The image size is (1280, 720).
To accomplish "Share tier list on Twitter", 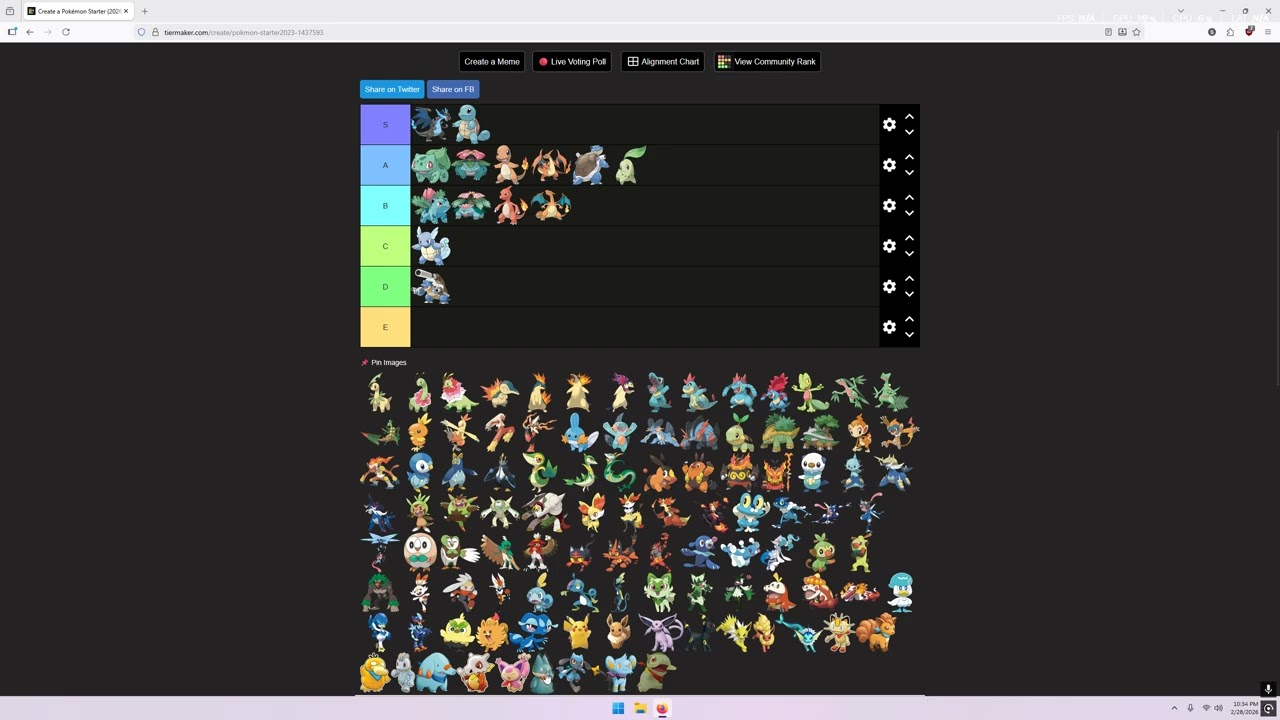I will [392, 89].
